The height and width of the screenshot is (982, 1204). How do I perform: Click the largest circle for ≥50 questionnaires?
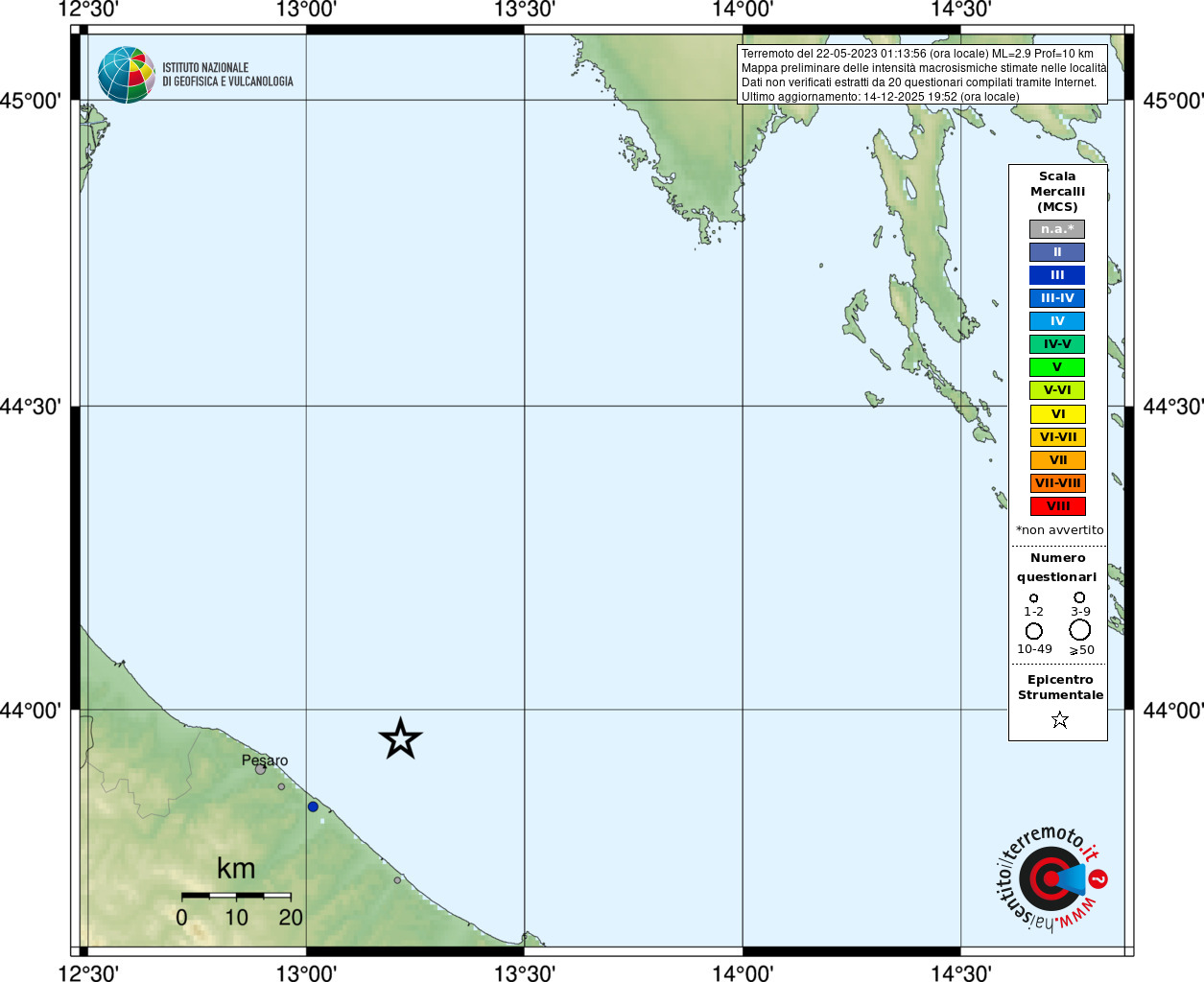pos(1080,630)
